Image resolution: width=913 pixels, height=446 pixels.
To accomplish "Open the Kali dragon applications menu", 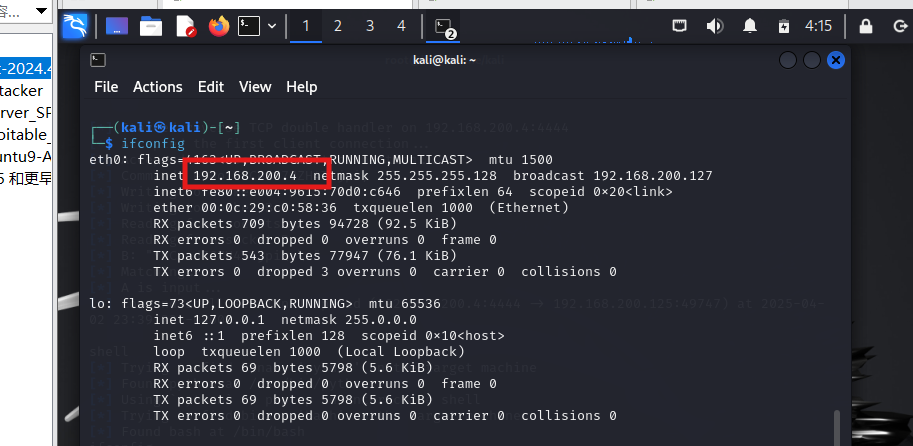I will 75,26.
